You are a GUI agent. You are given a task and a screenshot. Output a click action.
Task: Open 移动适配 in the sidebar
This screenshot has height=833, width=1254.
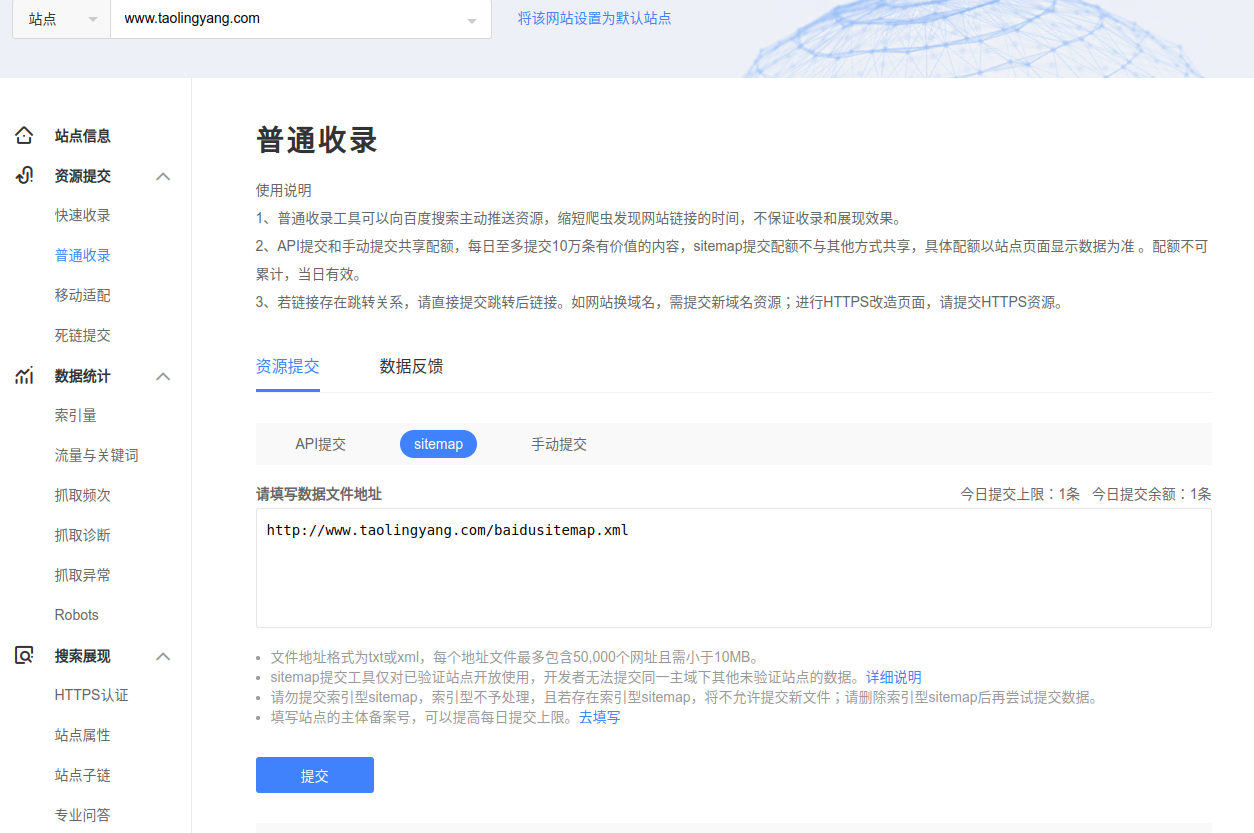(83, 296)
